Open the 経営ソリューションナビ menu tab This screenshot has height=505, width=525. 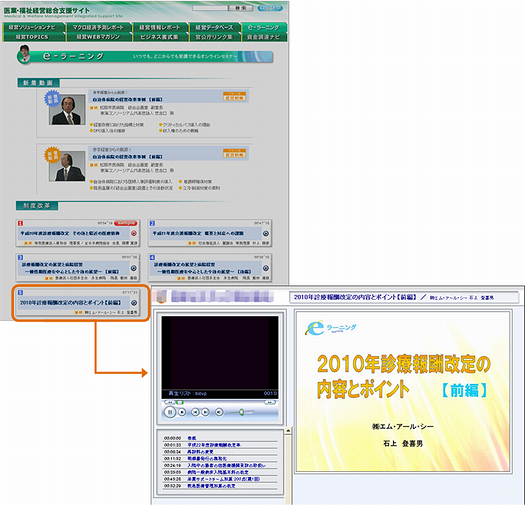click(x=33, y=27)
